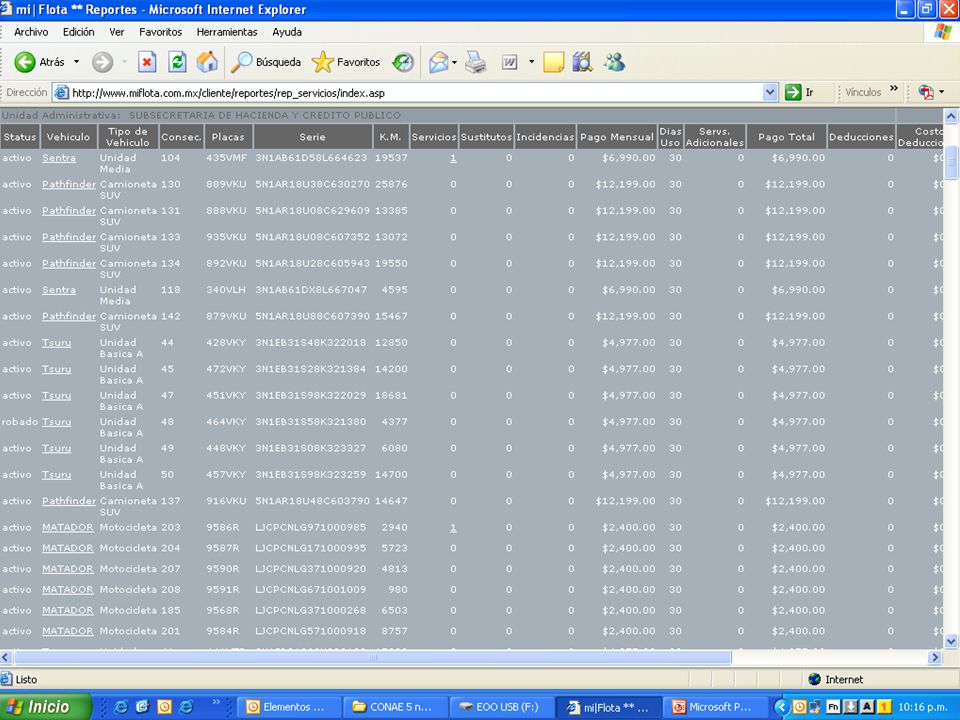Open the Pathfinder link for plate 916VKU
Viewport: 960px width, 720px height.
(x=69, y=501)
